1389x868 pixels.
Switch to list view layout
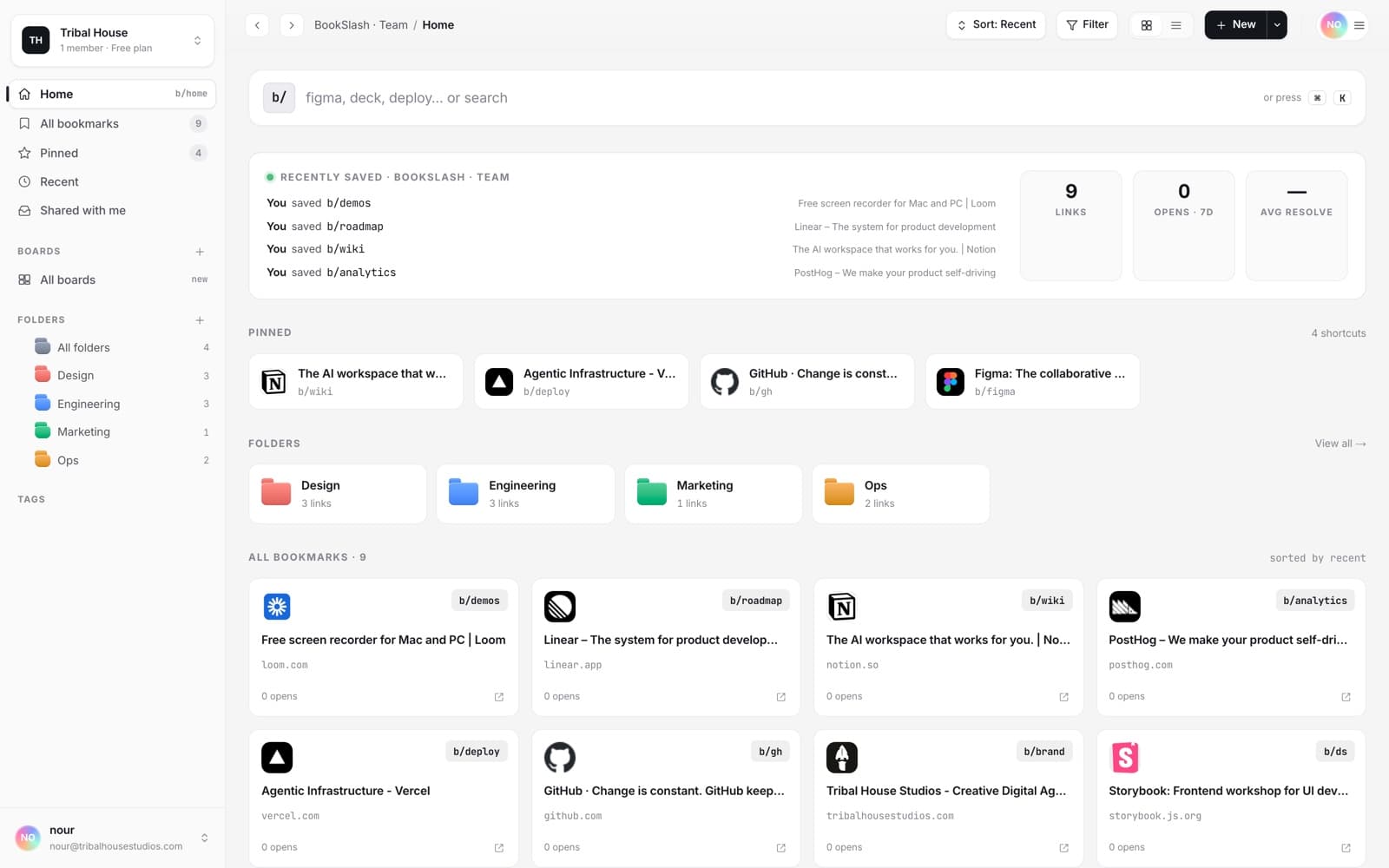(1176, 25)
